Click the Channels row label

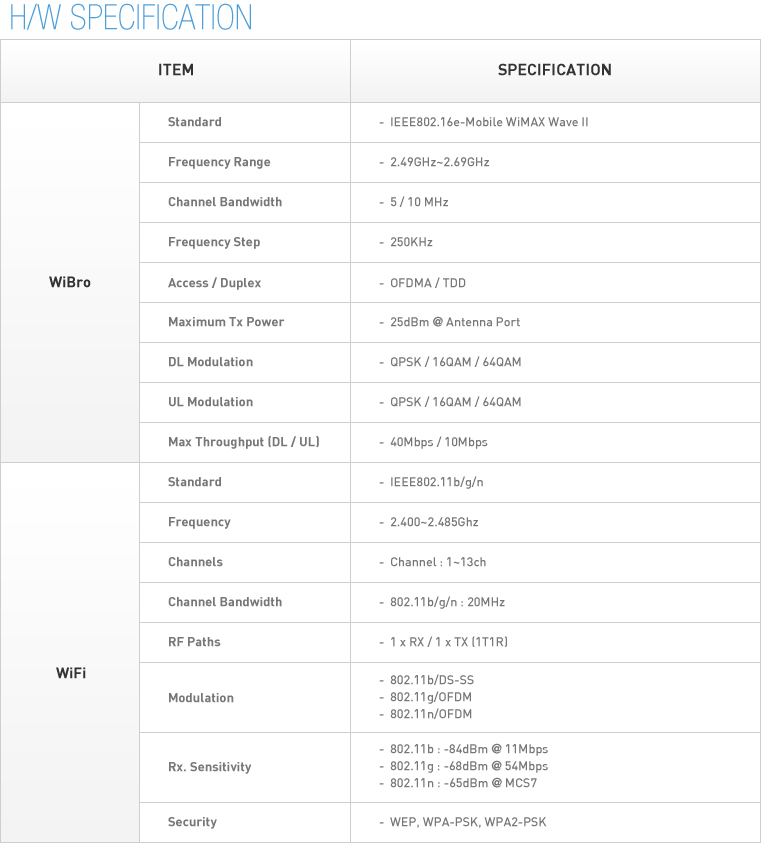(195, 562)
